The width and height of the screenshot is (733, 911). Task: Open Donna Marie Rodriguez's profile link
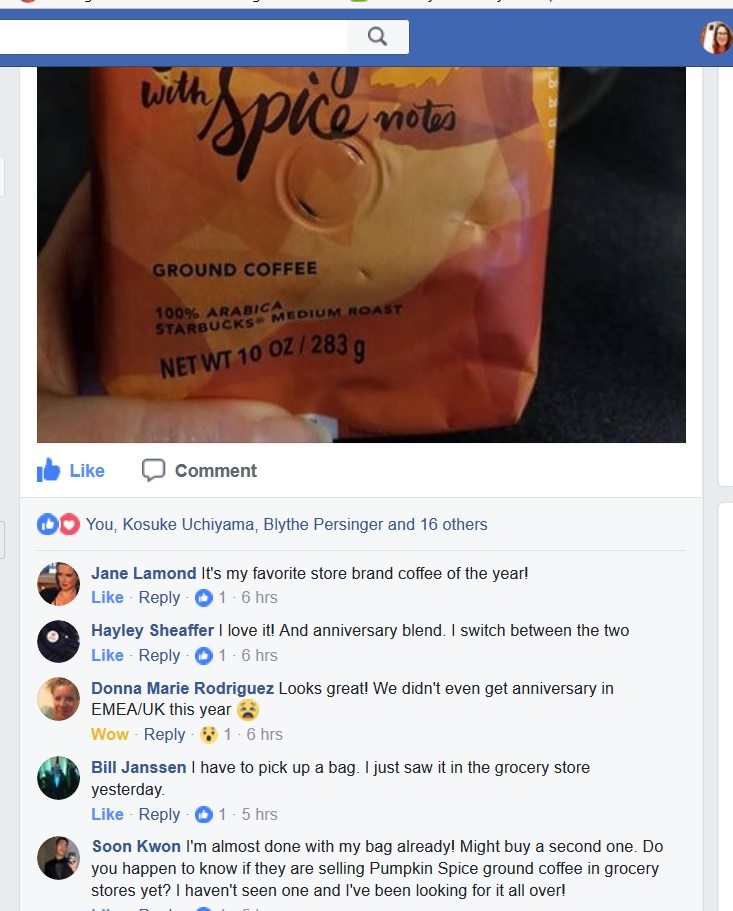182,688
